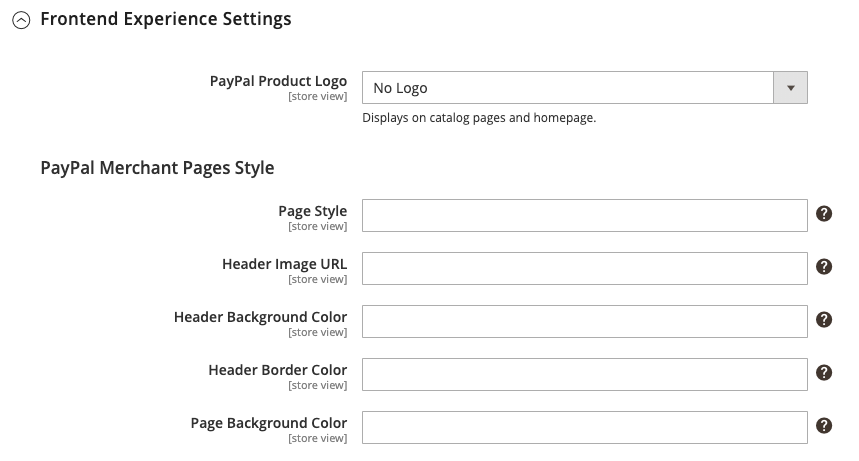859x461 pixels.
Task: Focus the Page Style text field
Action: pyautogui.click(x=585, y=215)
